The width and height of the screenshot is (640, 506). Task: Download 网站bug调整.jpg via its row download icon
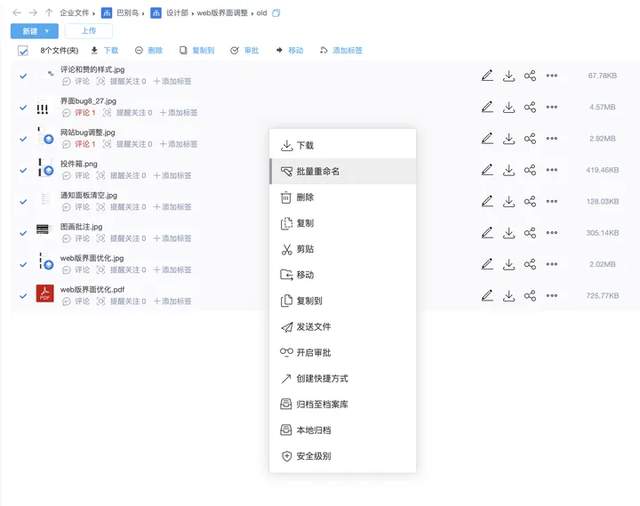pyautogui.click(x=509, y=138)
